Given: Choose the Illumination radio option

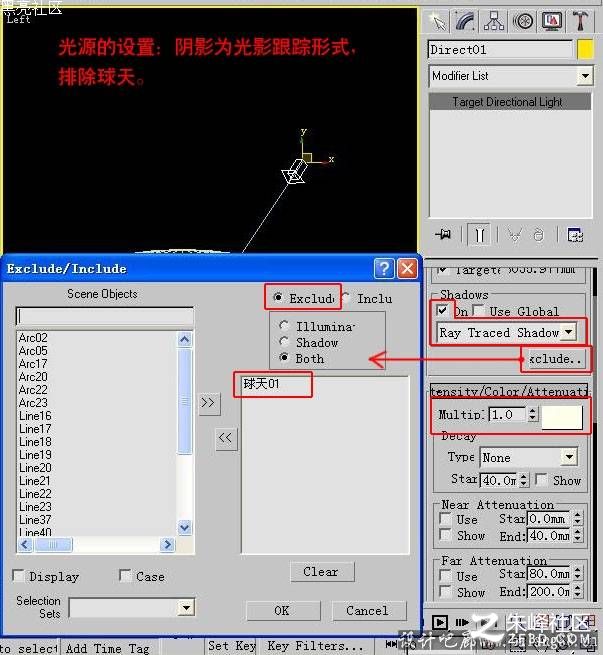Looking at the screenshot, I should click(x=284, y=325).
